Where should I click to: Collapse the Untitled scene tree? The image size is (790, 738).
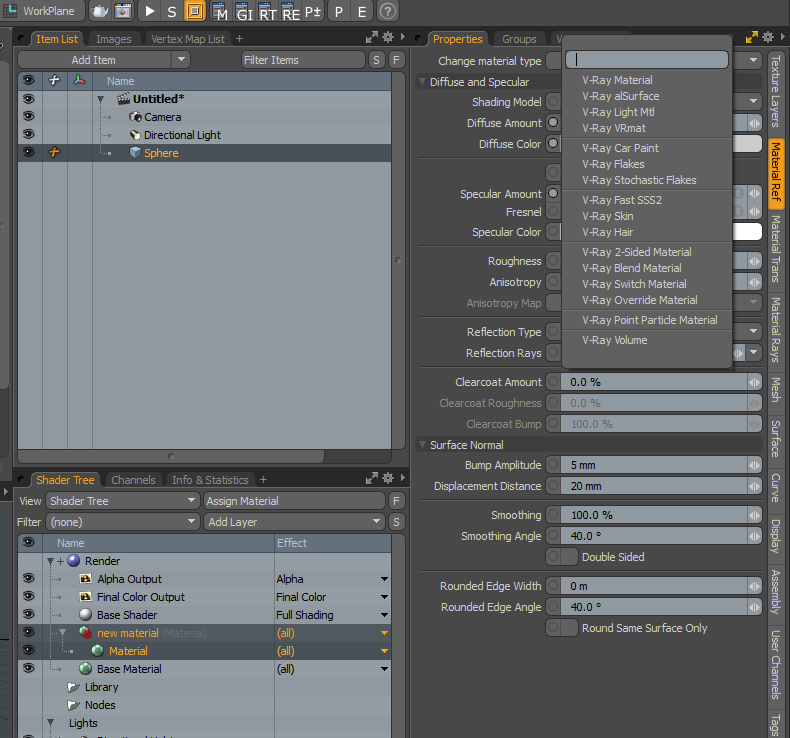coord(100,99)
